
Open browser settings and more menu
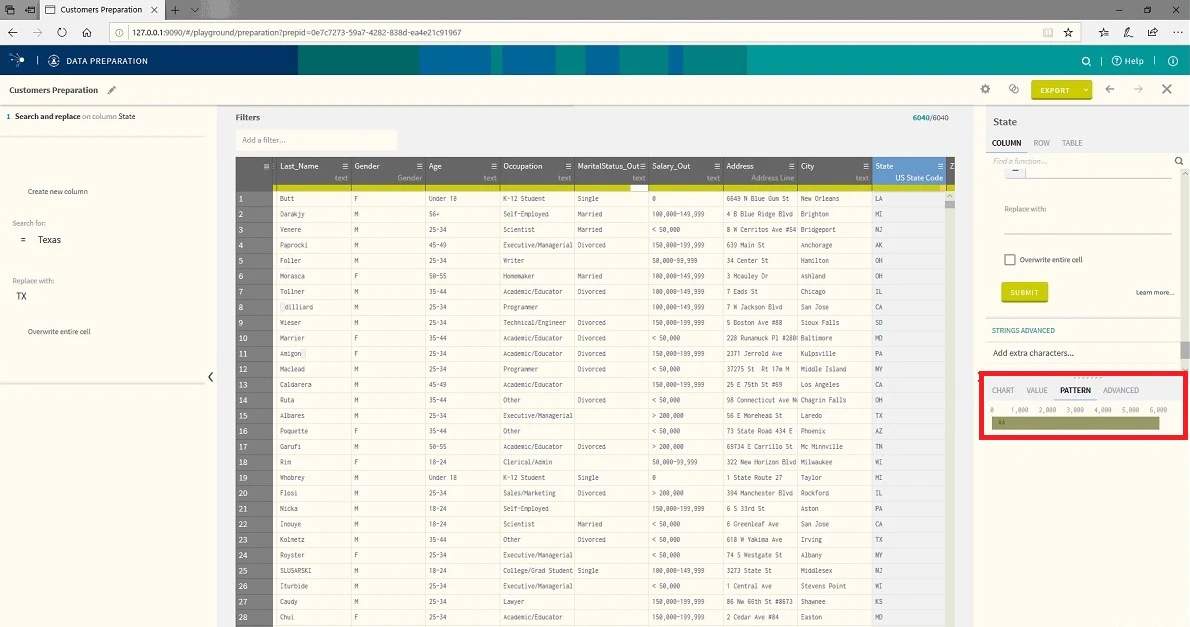(1177, 33)
